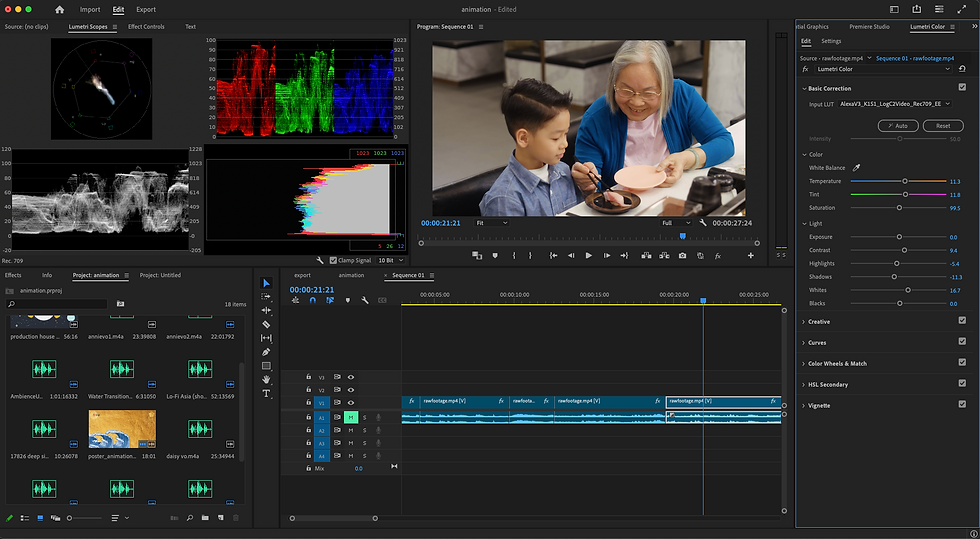The height and width of the screenshot is (539, 980).
Task: Open Quick Export share icon
Action: point(916,9)
